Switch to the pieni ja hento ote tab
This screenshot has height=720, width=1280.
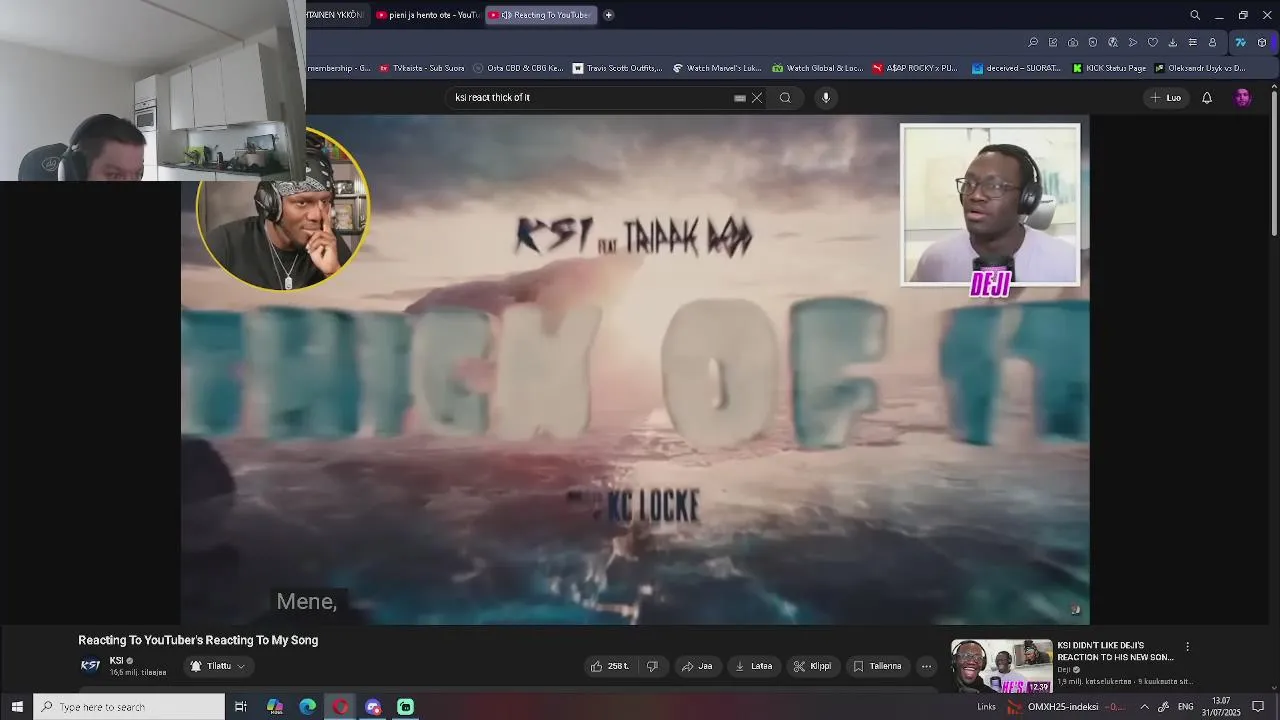point(427,15)
